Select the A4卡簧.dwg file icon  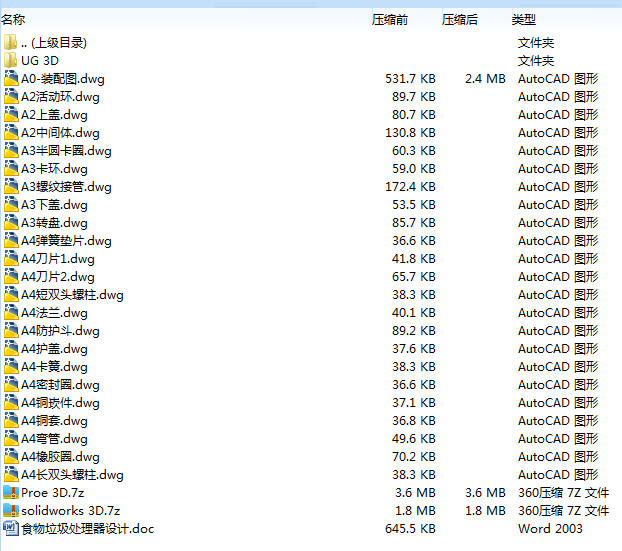tap(11, 367)
